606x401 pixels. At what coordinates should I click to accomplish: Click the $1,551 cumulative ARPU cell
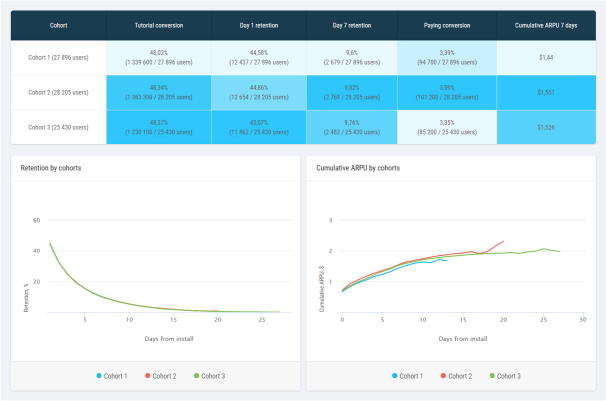545,92
